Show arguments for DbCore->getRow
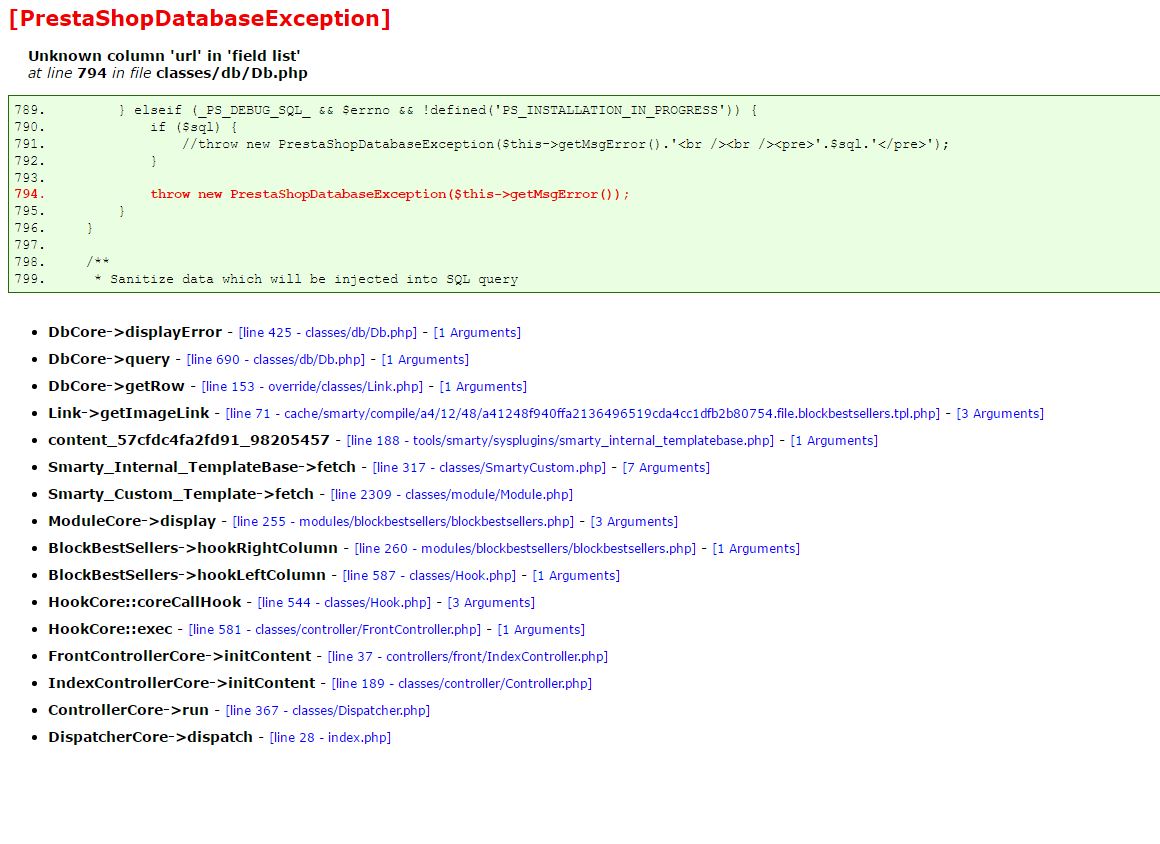This screenshot has width=1160, height=844. coord(483,387)
